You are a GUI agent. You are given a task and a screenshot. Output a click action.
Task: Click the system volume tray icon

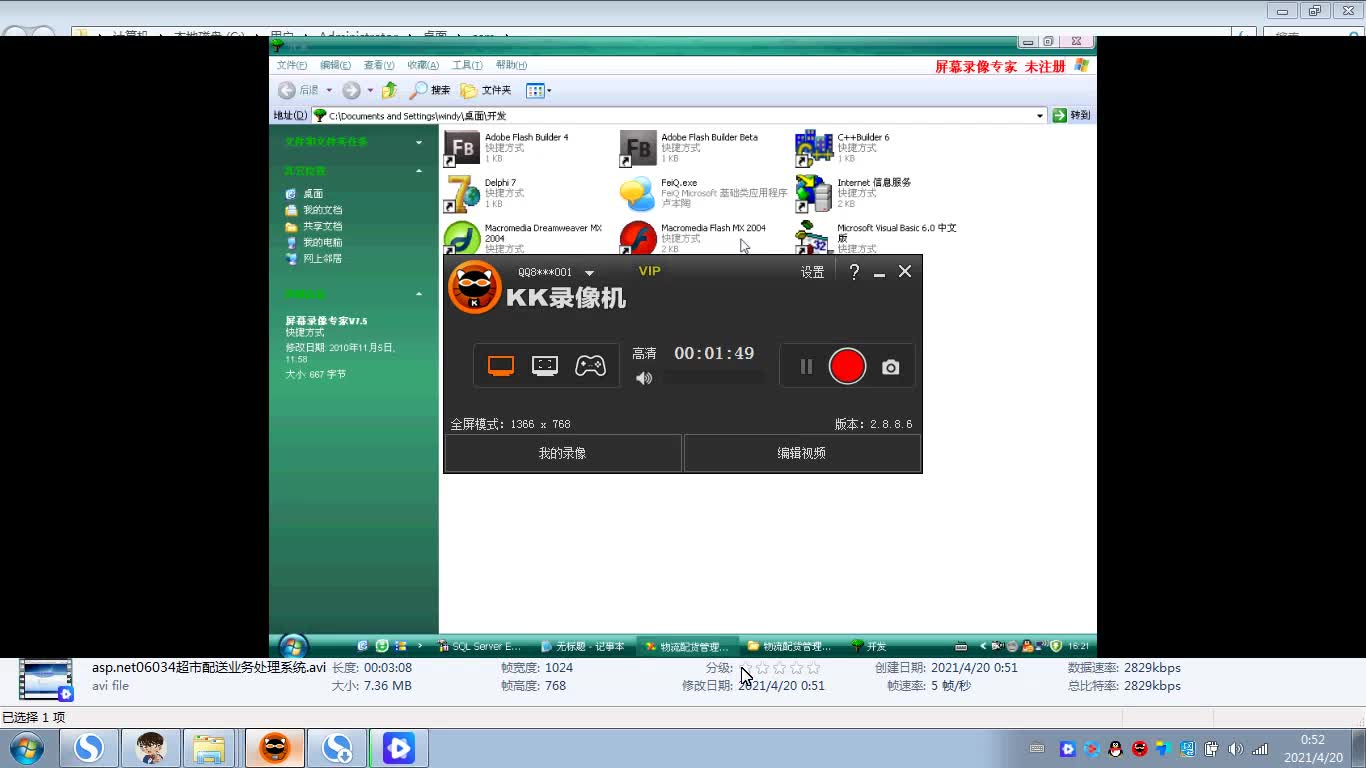tap(1235, 748)
